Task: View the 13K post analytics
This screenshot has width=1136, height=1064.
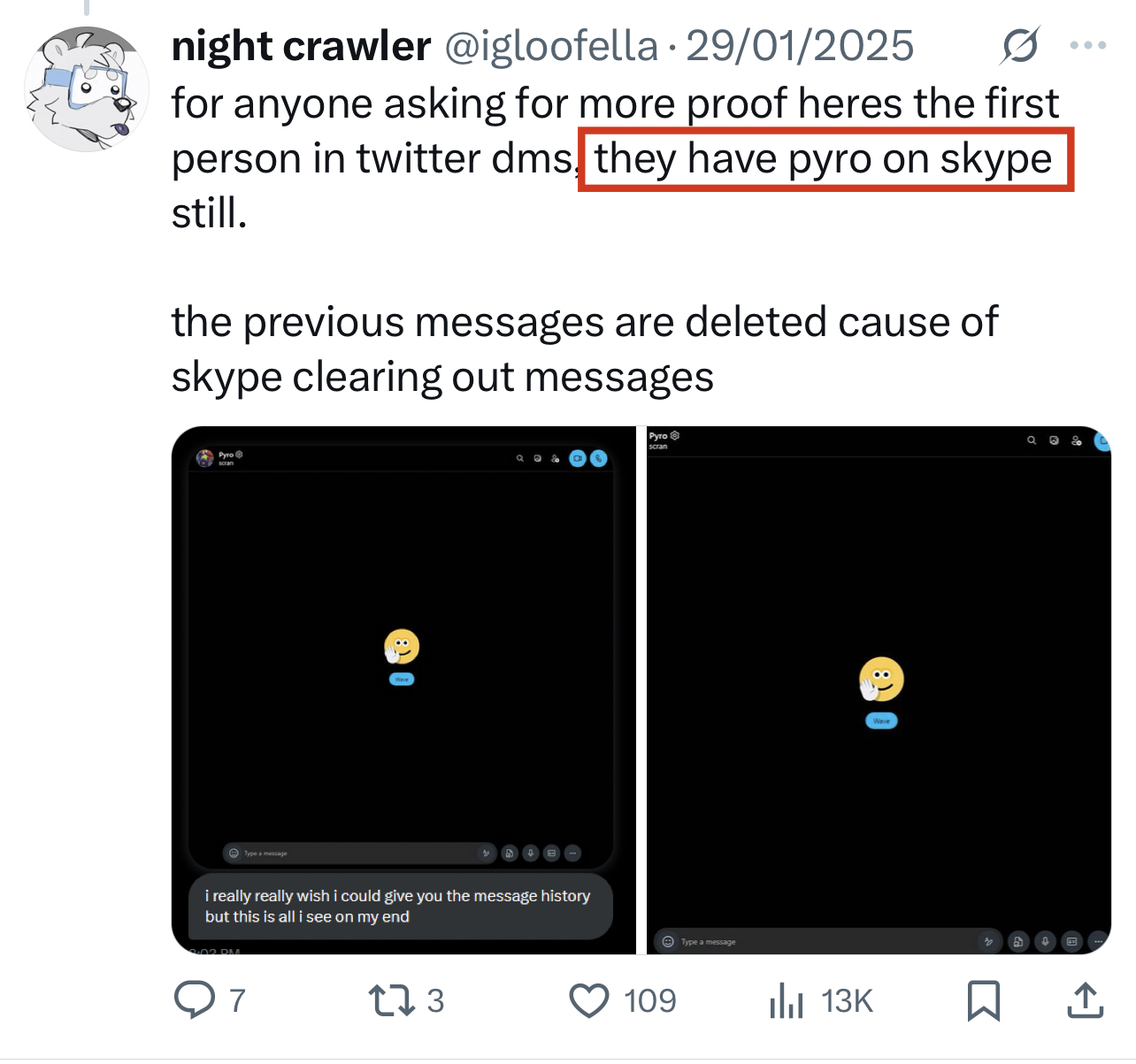Action: [x=787, y=1000]
